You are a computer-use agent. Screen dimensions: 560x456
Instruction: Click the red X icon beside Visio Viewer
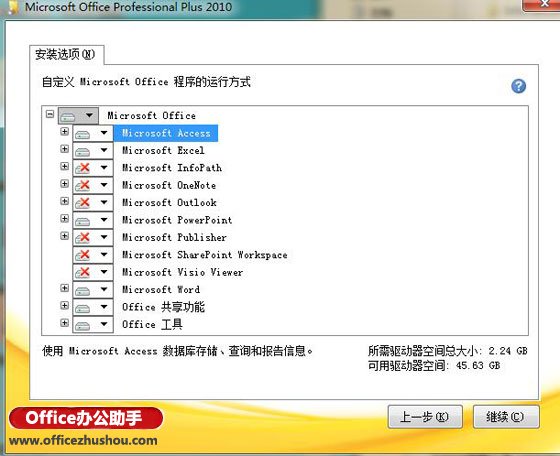82,272
